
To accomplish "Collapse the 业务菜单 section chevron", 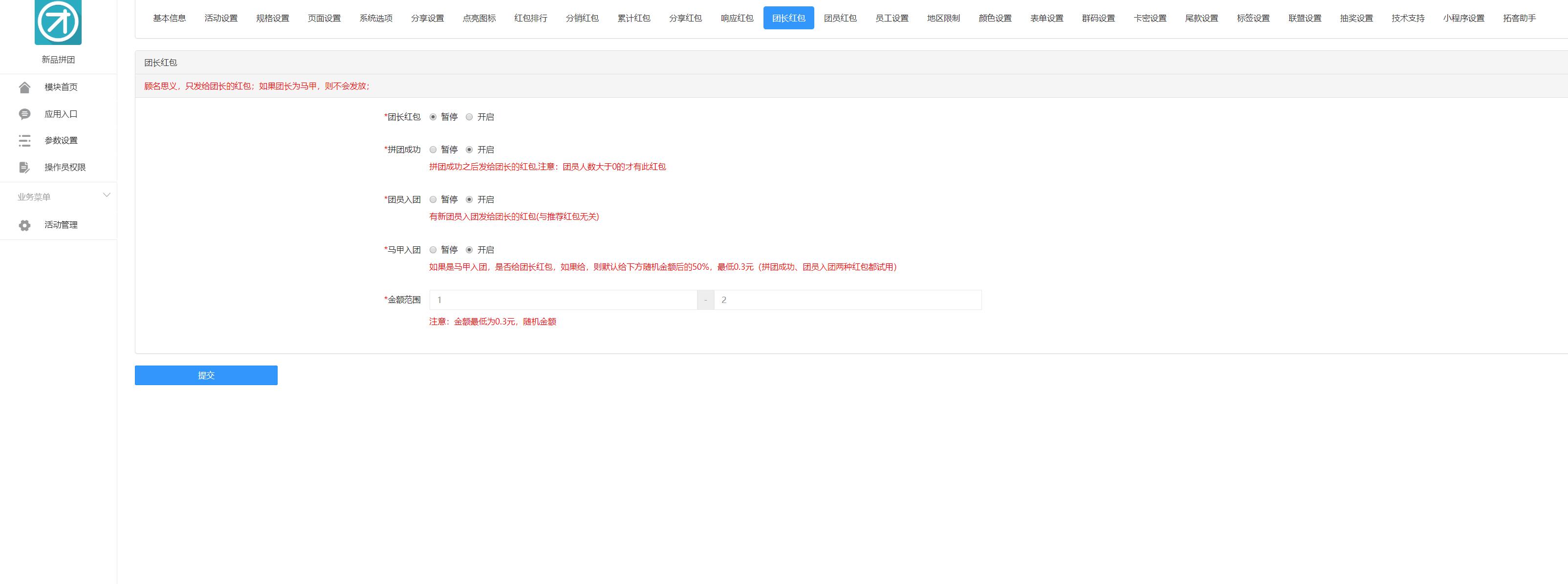I will [x=107, y=195].
